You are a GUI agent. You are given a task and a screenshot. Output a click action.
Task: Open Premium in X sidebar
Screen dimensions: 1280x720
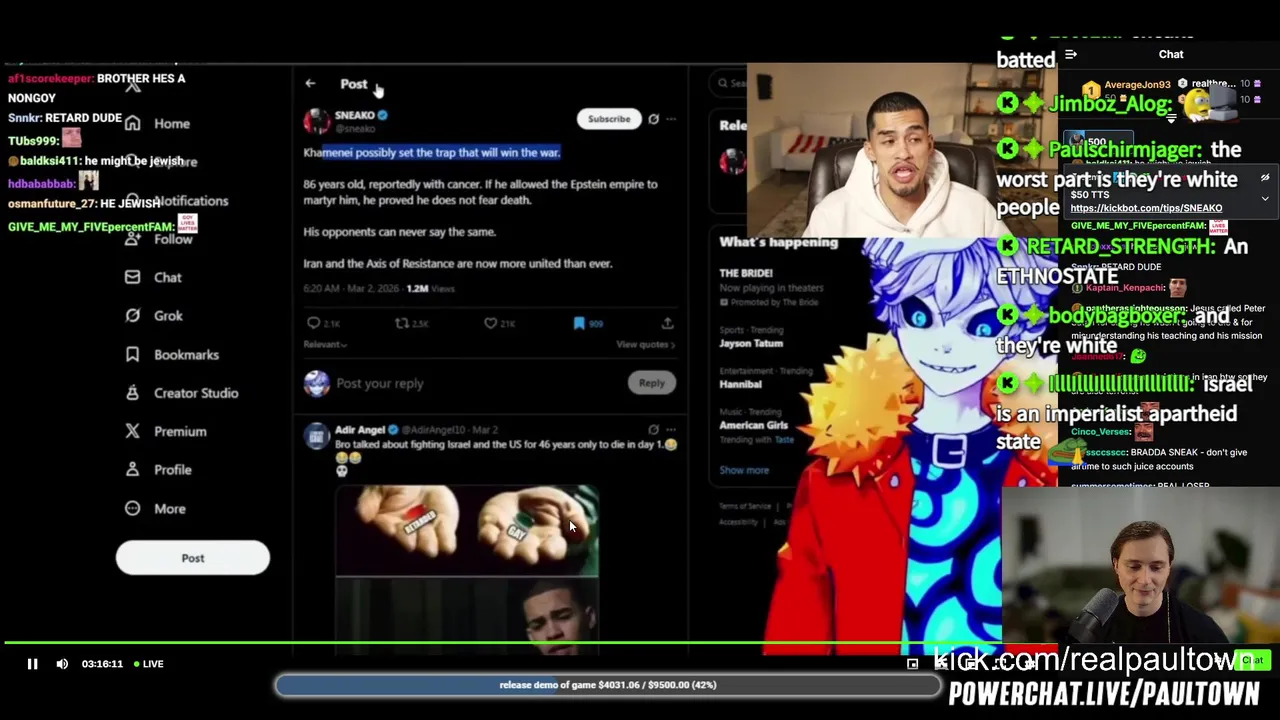click(x=180, y=432)
